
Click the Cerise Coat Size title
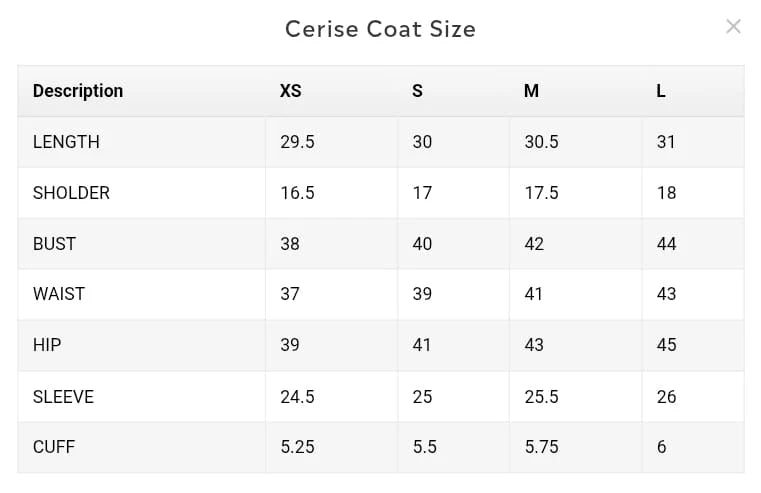[380, 29]
